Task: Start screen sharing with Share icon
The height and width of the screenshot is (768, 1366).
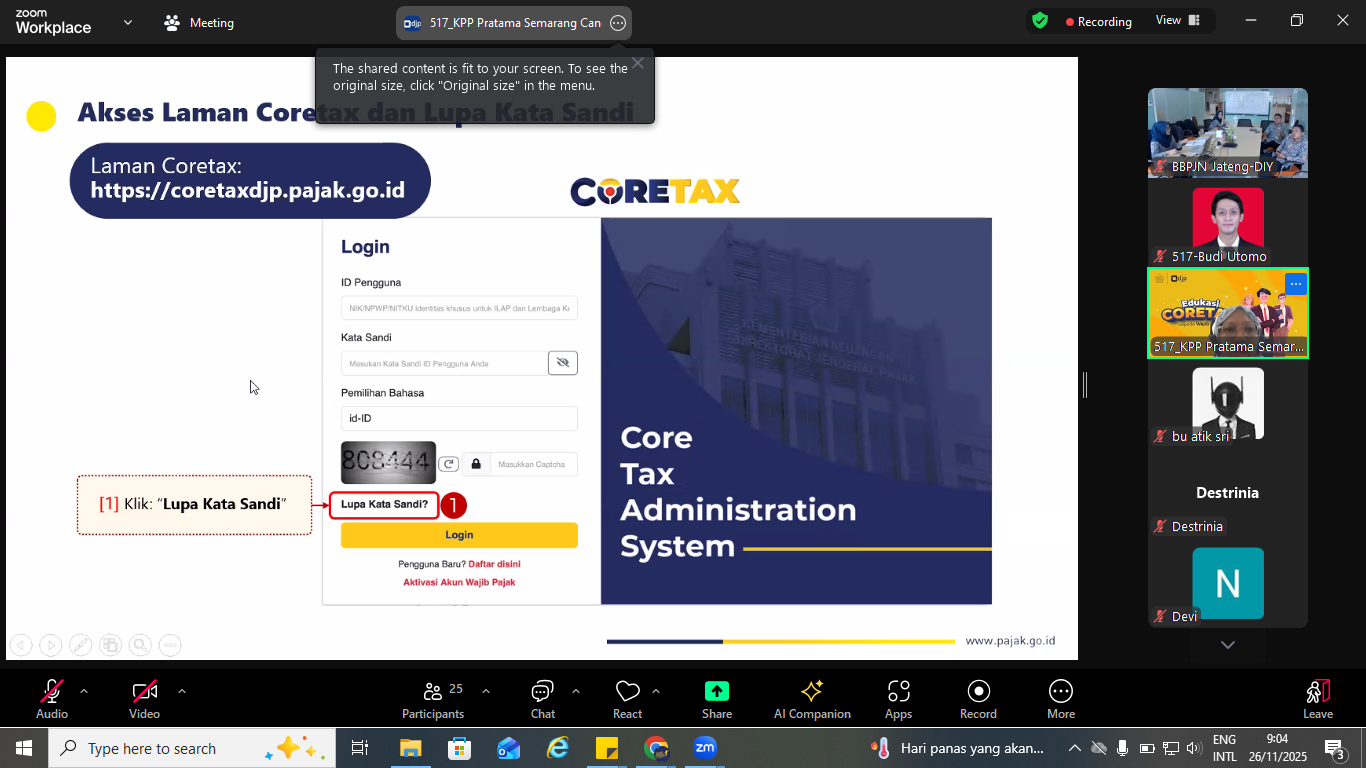Action: click(x=717, y=692)
